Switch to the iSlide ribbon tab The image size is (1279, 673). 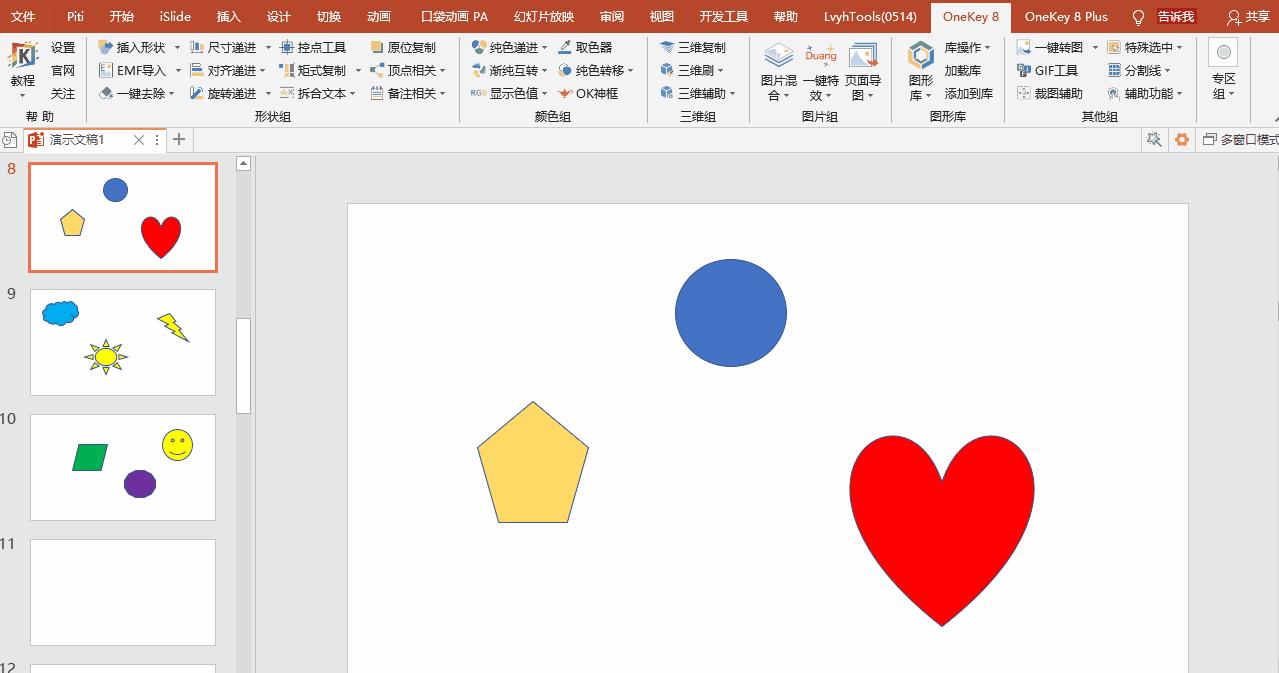click(175, 17)
